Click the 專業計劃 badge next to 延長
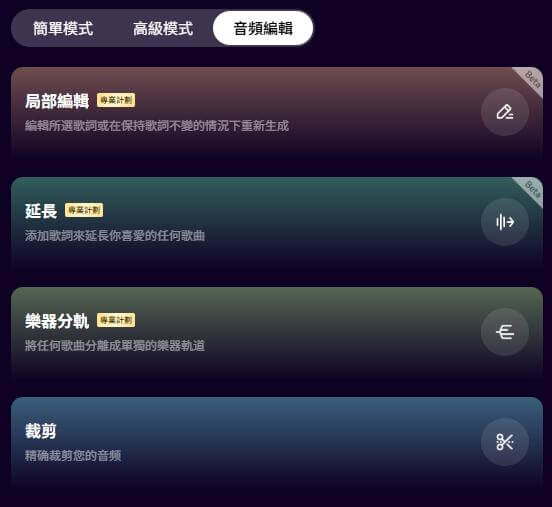The width and height of the screenshot is (552, 507). click(x=84, y=210)
